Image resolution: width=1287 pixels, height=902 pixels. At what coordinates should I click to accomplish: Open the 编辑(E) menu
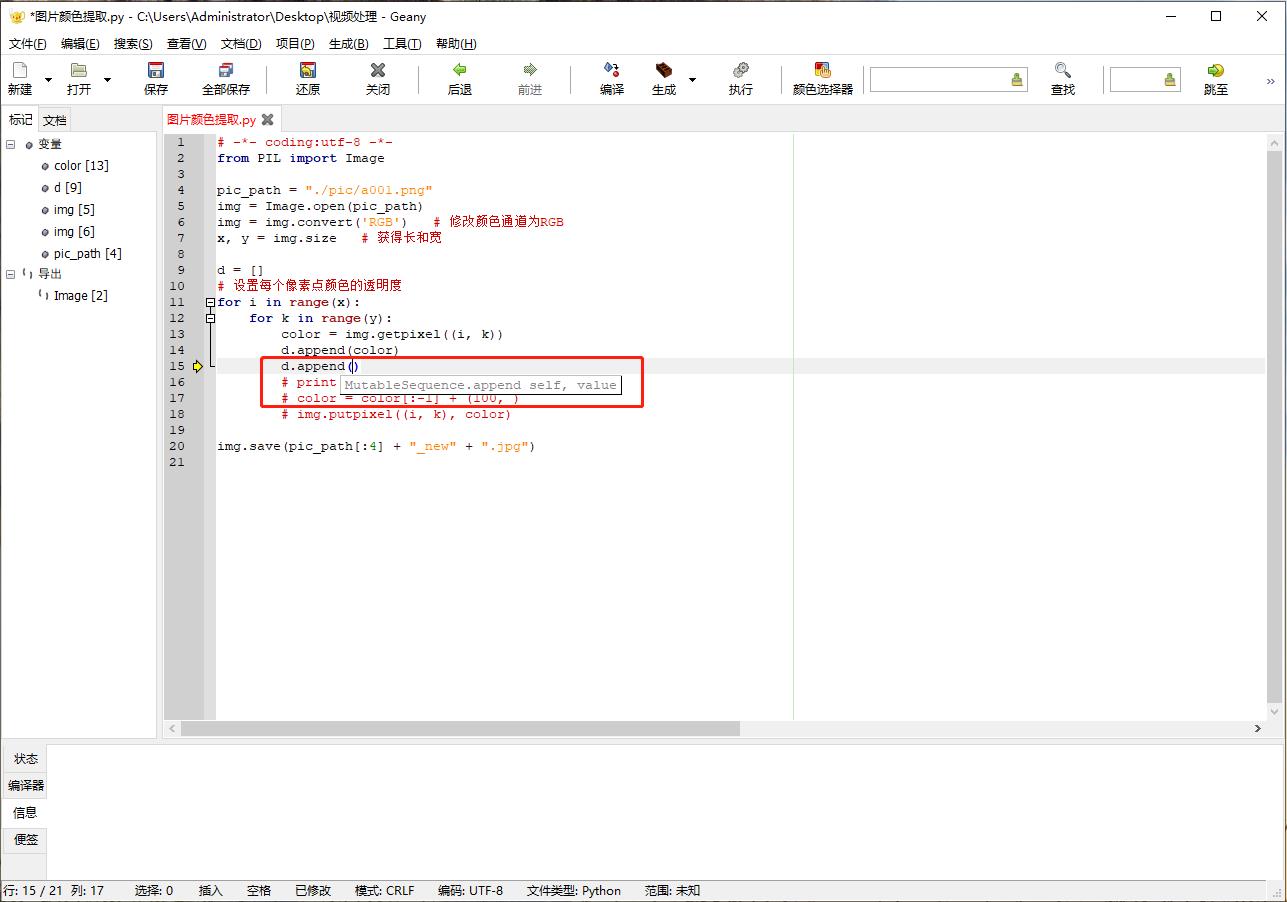click(x=80, y=44)
